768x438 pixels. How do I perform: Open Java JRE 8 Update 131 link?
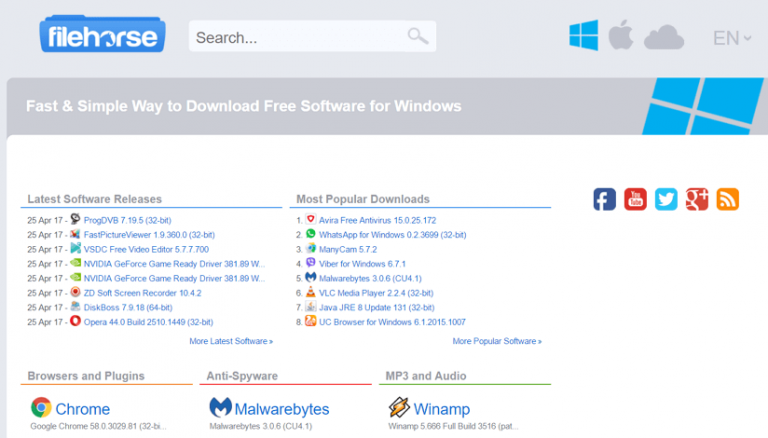click(377, 308)
